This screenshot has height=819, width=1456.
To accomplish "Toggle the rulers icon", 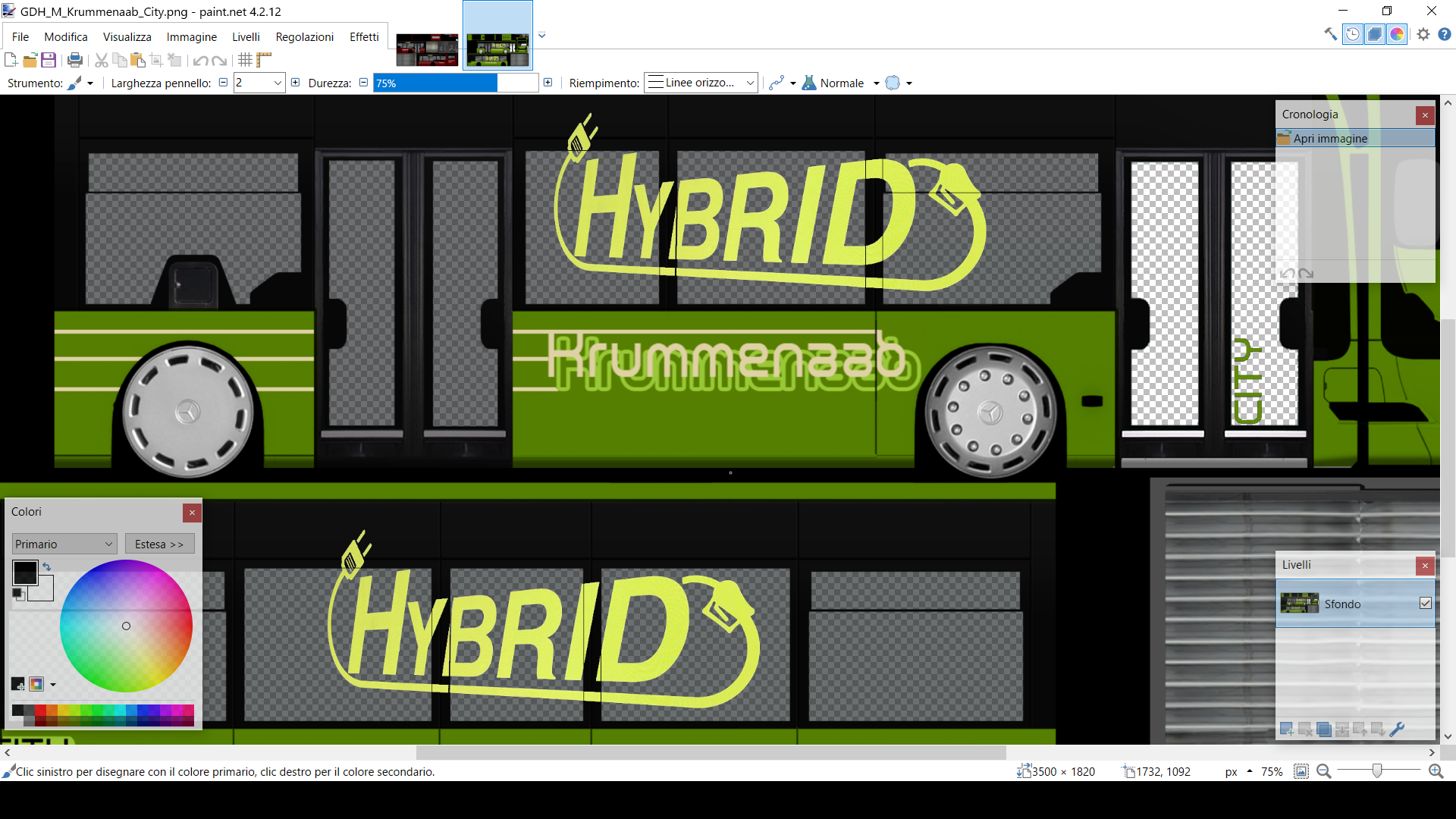I will pyautogui.click(x=264, y=60).
